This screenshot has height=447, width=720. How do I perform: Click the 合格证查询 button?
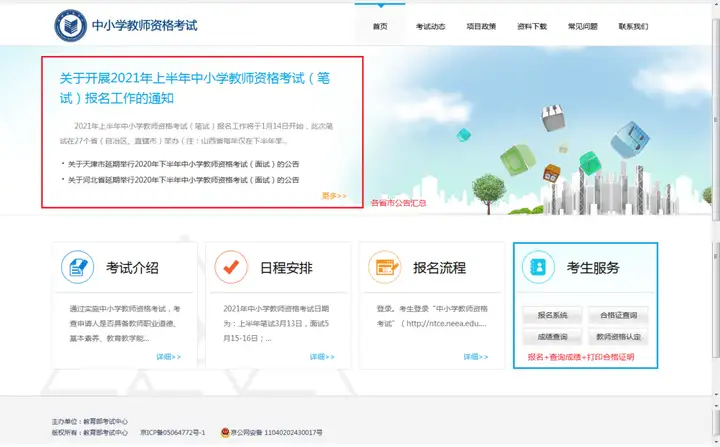click(x=619, y=315)
